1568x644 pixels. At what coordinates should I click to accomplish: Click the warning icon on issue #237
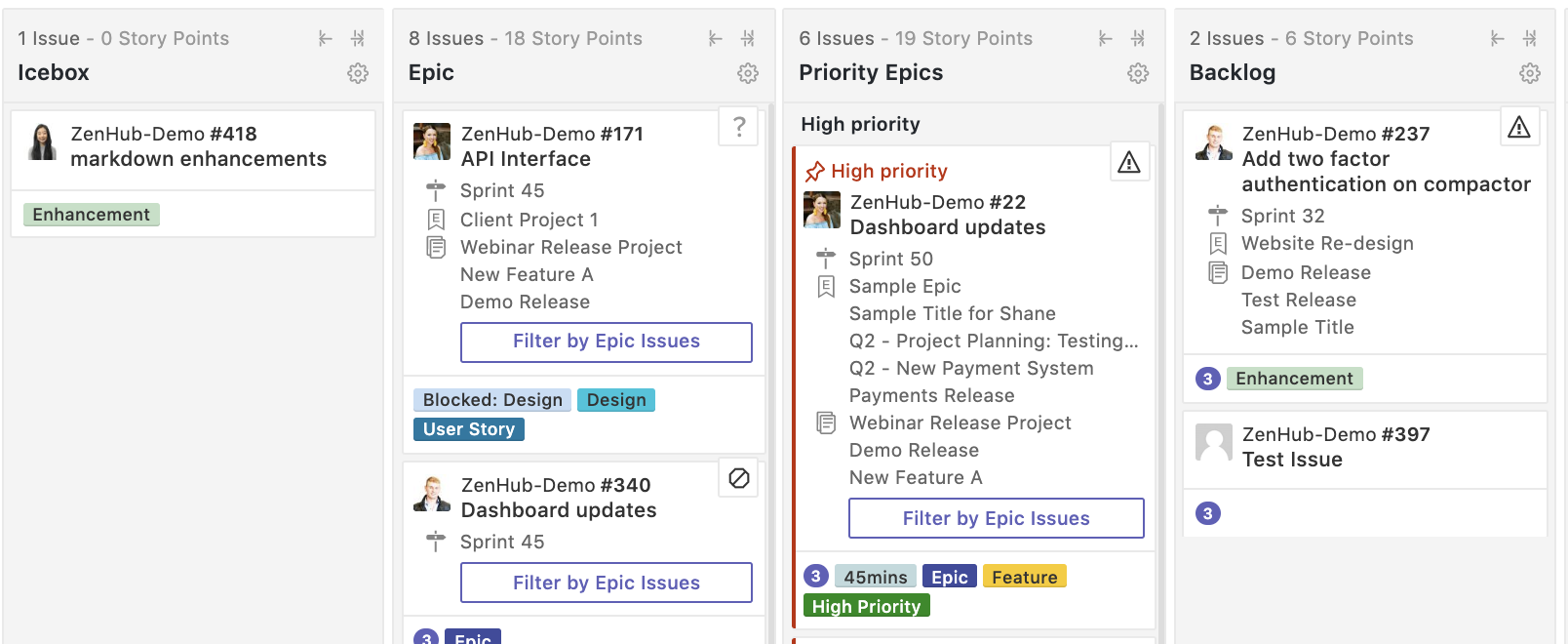(x=1520, y=127)
